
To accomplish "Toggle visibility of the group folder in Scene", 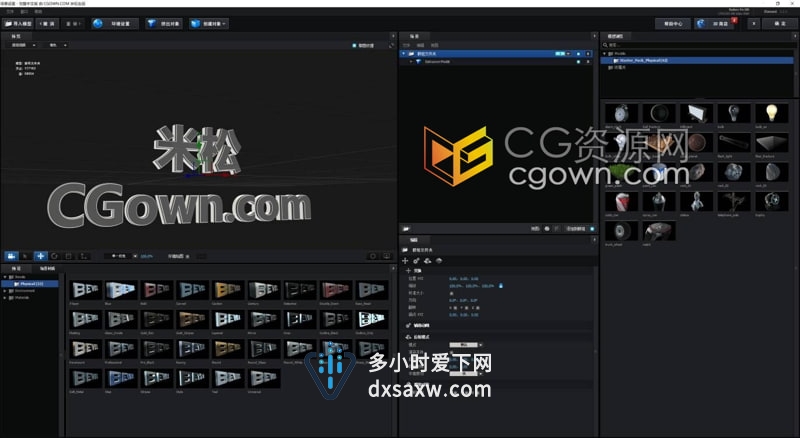I will pos(578,54).
